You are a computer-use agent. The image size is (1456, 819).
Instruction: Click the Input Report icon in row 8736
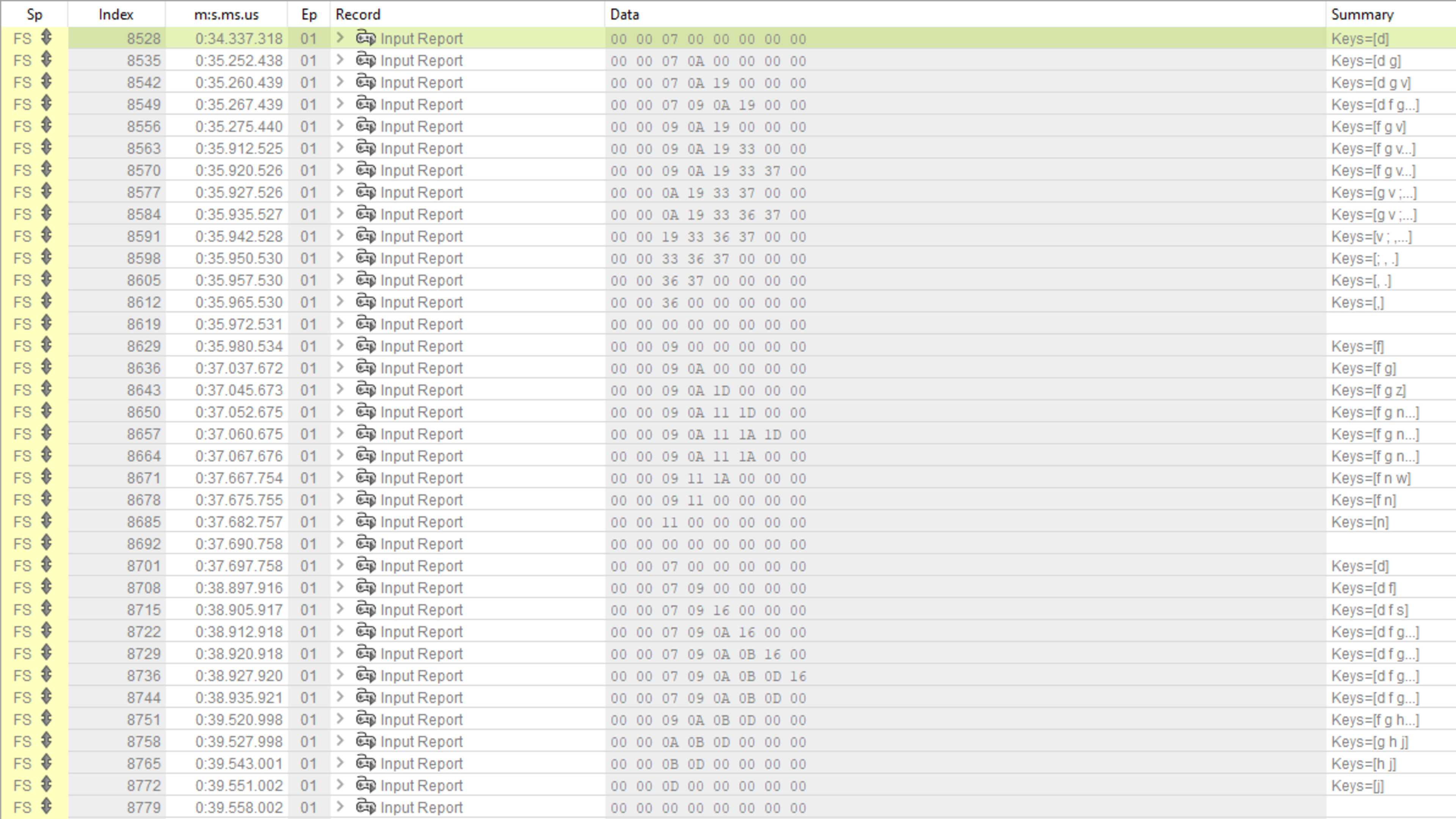(366, 675)
